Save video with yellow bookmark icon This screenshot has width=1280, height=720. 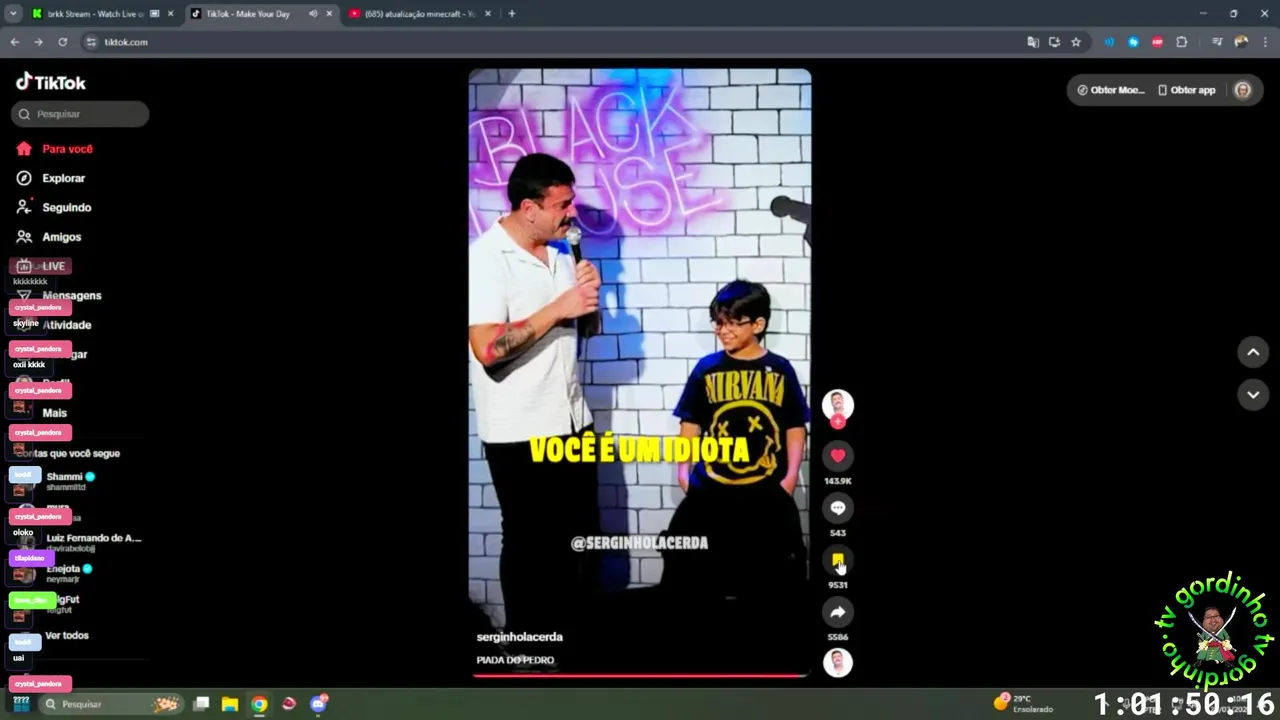[838, 560]
